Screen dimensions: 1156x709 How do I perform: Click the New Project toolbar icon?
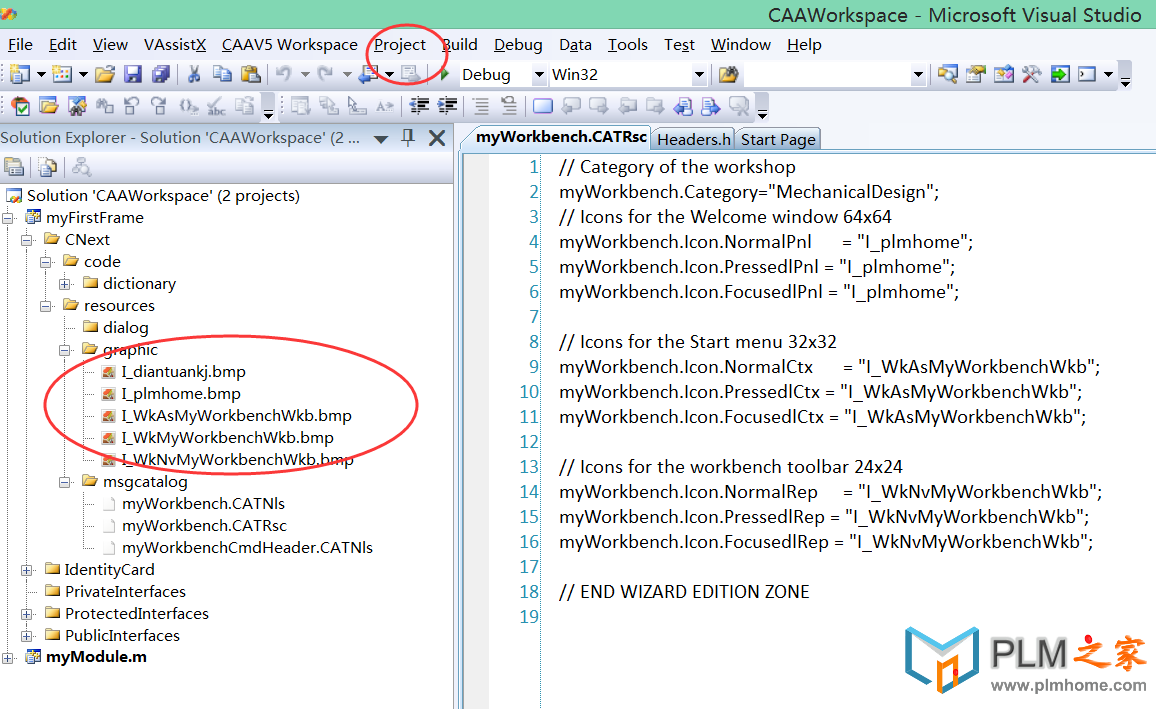20,74
